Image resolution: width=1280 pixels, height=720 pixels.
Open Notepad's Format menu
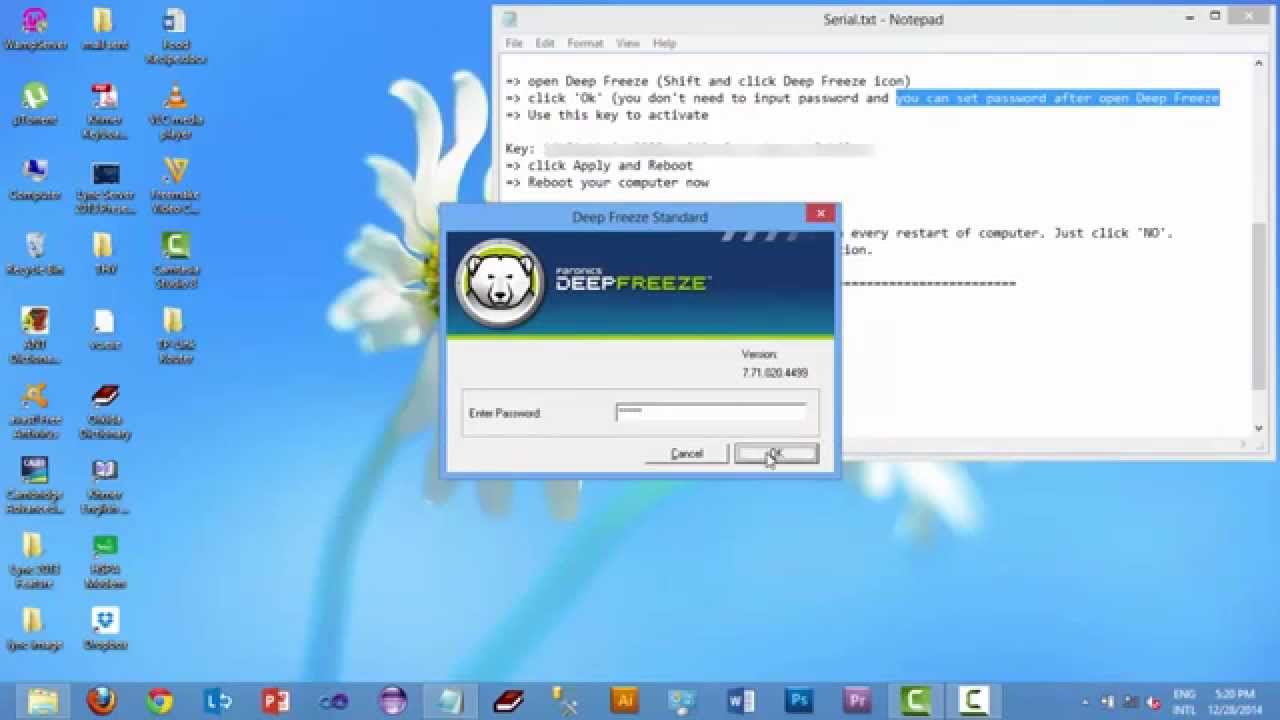click(x=585, y=43)
